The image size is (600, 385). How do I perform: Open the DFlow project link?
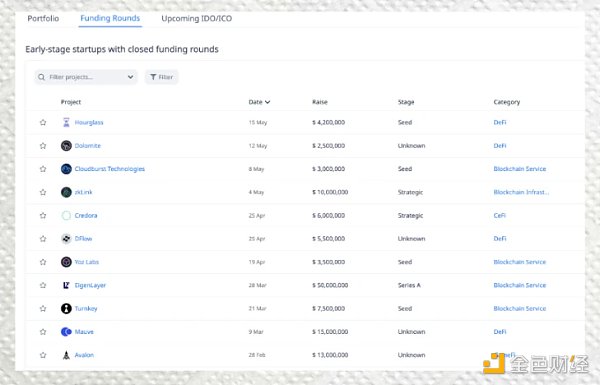83,238
